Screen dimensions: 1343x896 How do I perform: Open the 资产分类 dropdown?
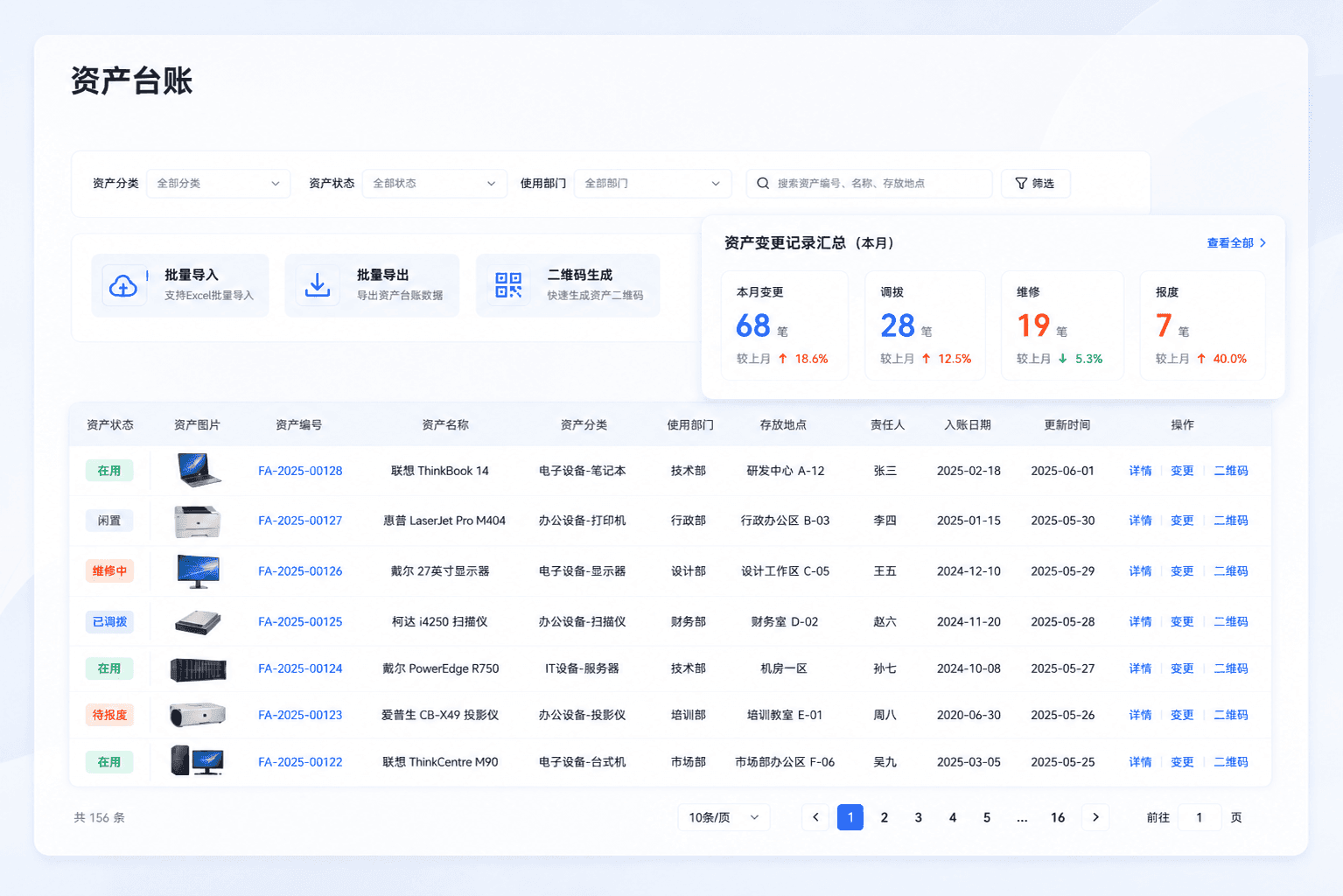[219, 184]
